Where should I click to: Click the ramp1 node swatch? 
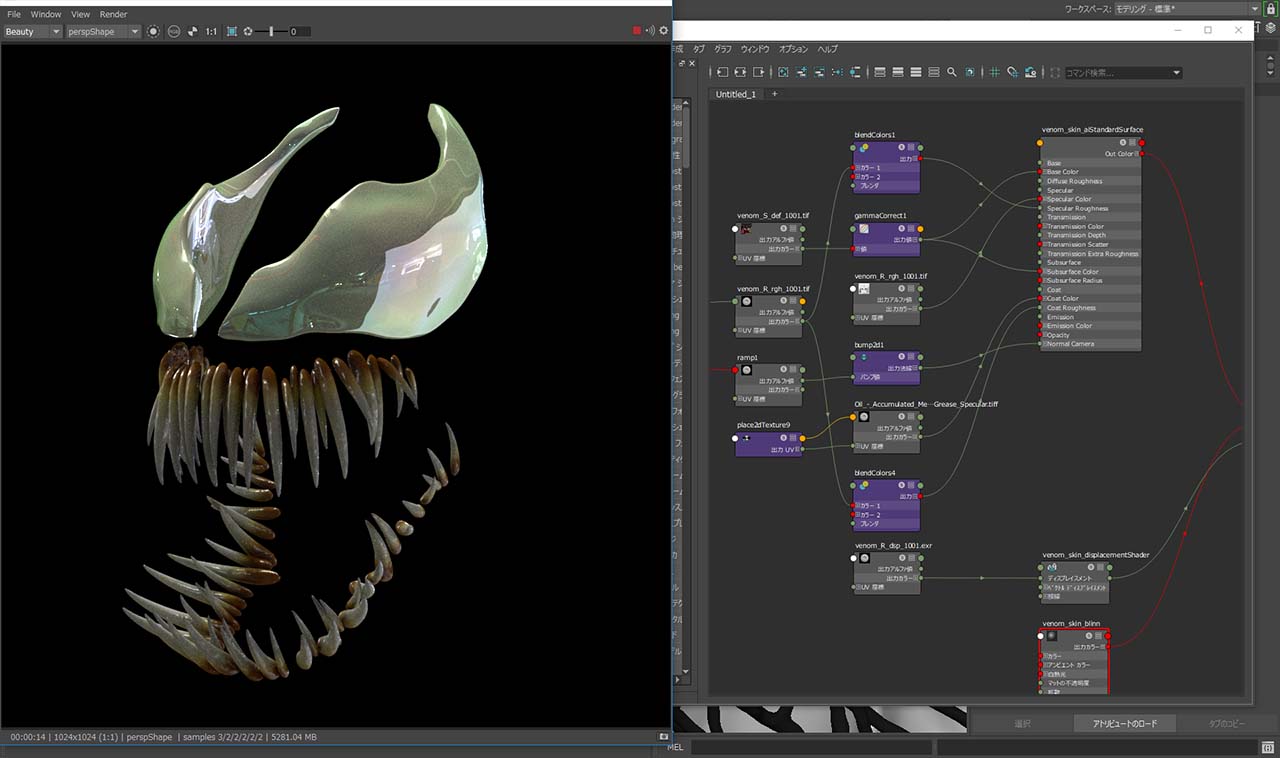746,370
